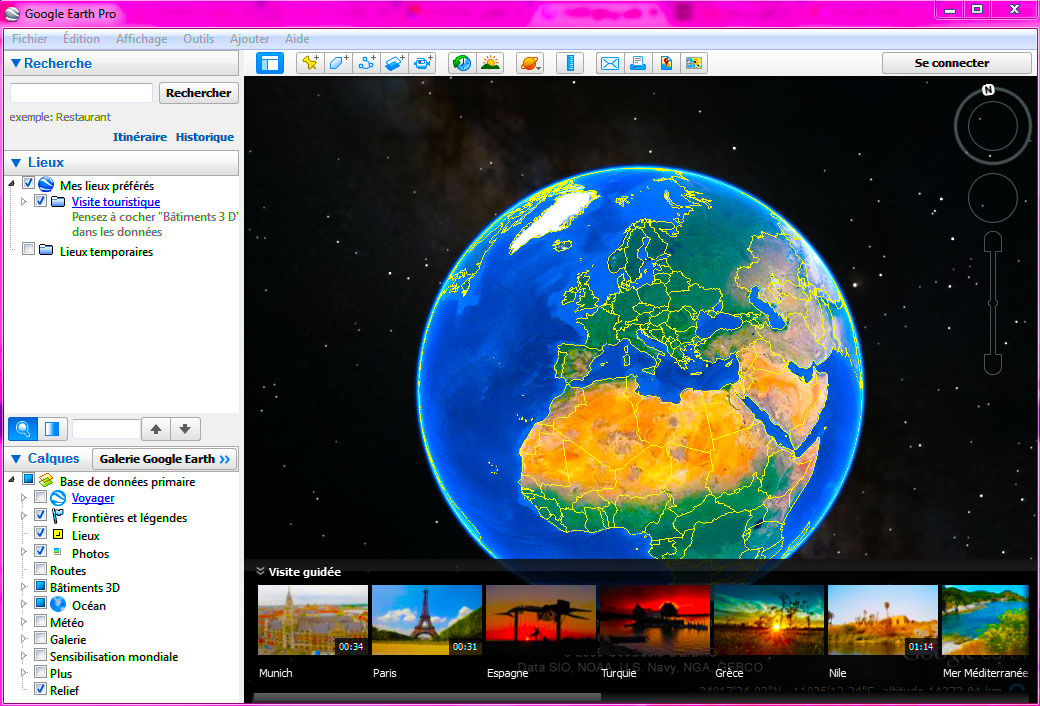Screen dimensions: 1040x706
Task: Email the view with envelope icon
Action: tap(610, 63)
